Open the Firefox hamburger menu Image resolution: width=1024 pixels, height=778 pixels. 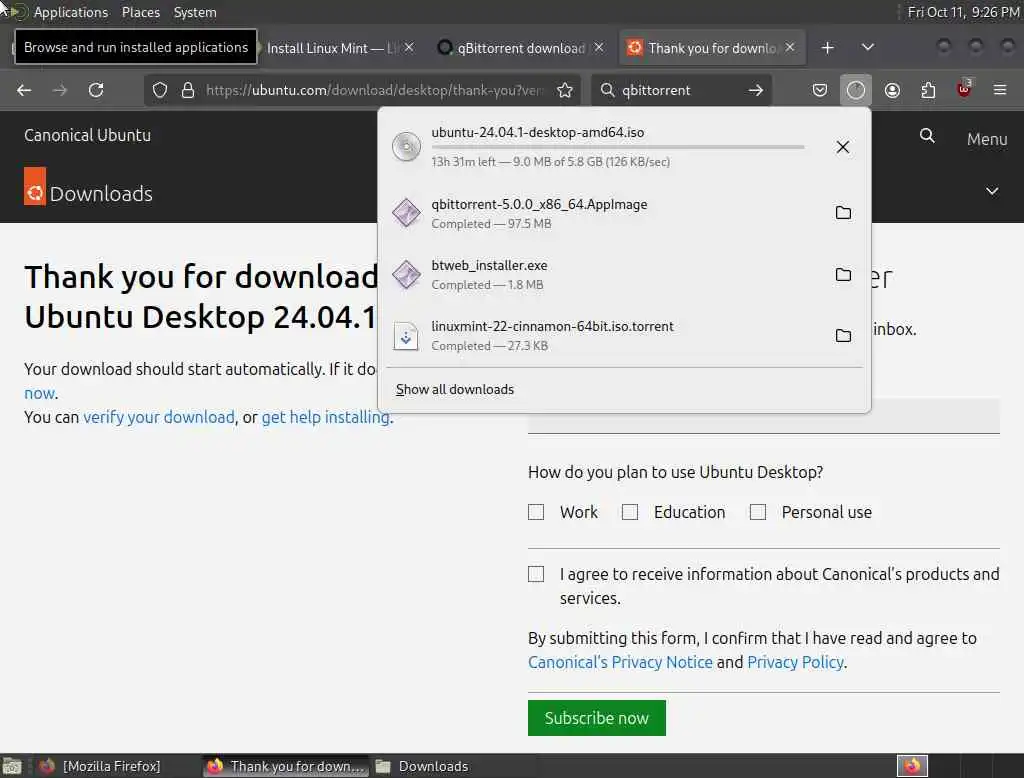(1000, 90)
